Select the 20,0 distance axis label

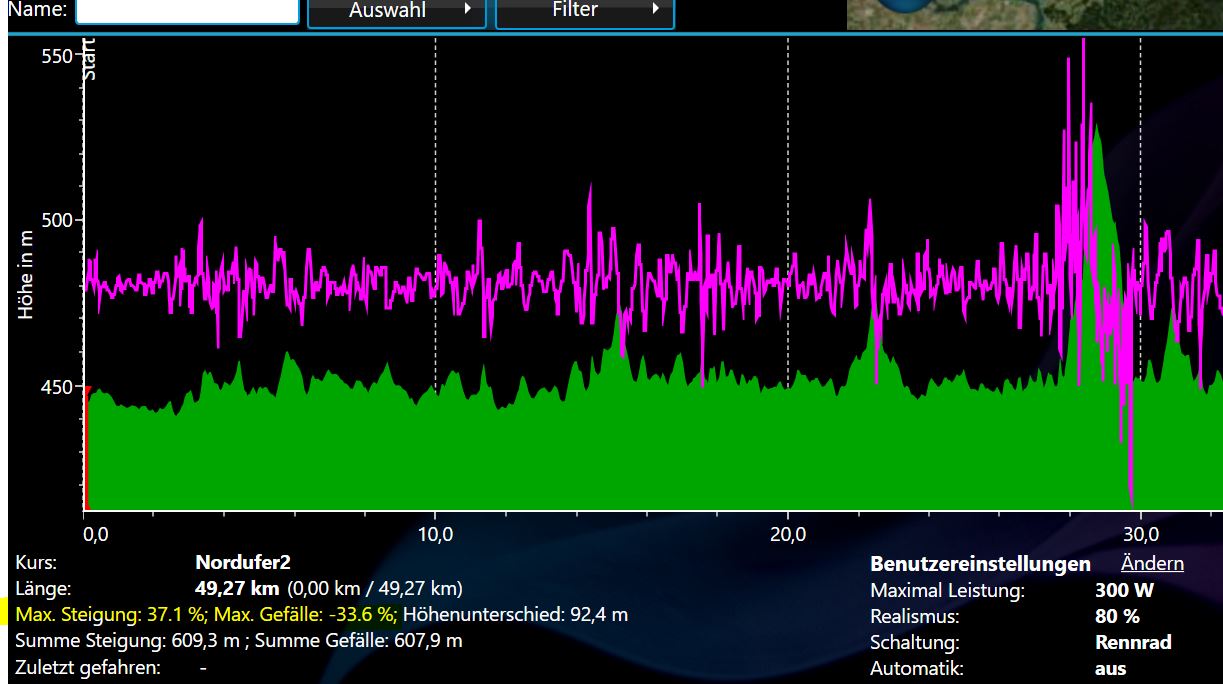pos(788,535)
